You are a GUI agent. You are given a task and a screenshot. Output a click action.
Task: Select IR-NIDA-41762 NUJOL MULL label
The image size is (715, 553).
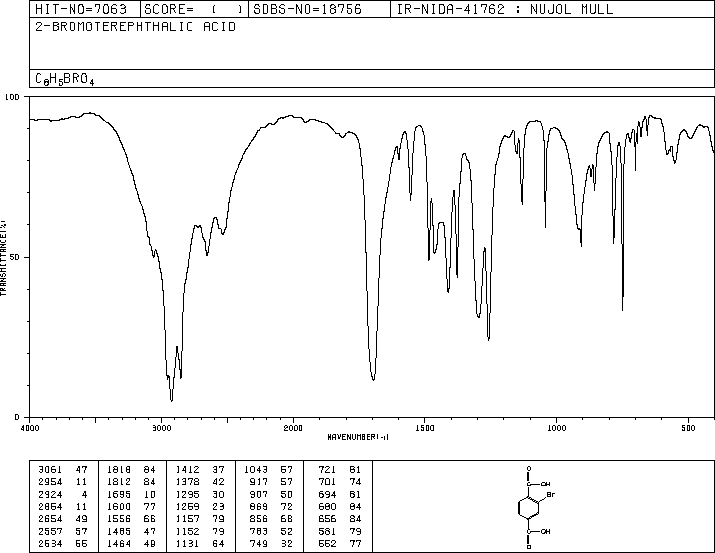point(505,9)
